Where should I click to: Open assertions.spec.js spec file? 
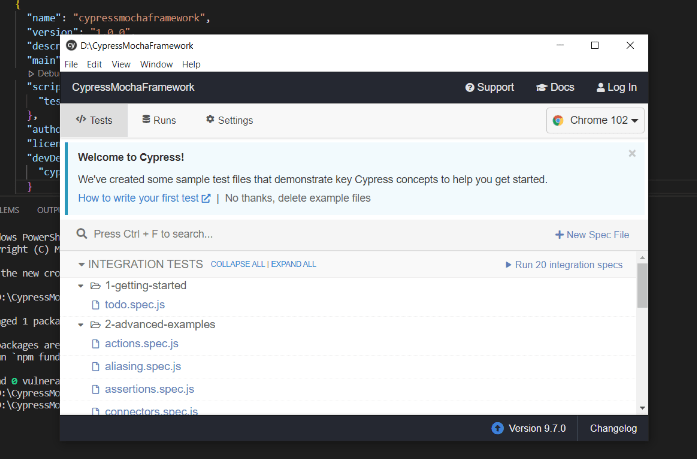click(x=149, y=389)
